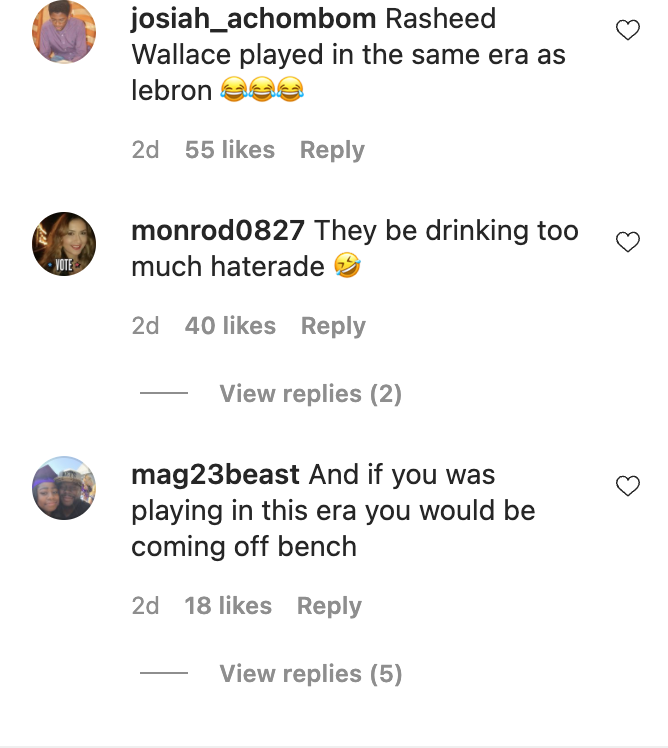Like josiah_achombom's comment with the heart
This screenshot has width=668, height=748.
tap(627, 30)
